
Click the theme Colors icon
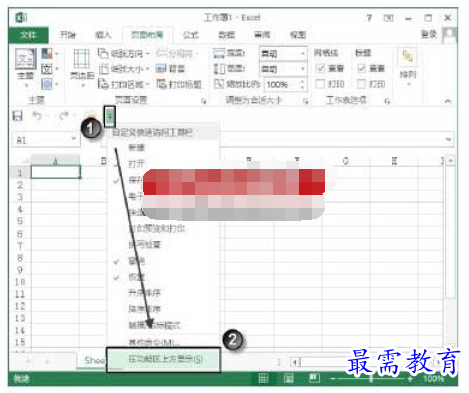coord(47,53)
